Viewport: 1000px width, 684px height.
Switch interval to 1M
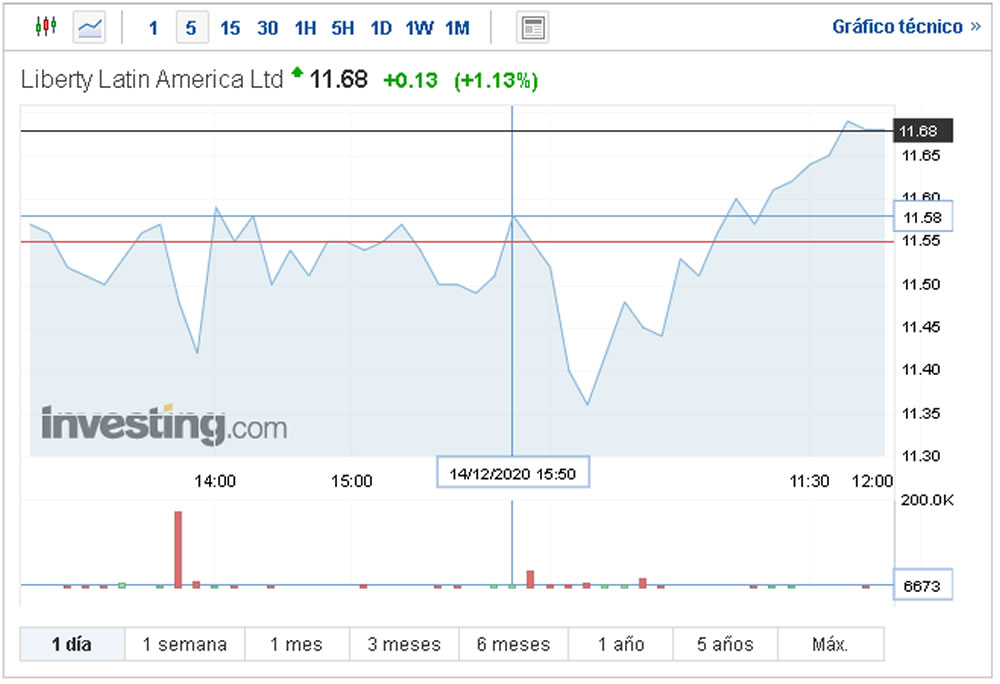tap(457, 28)
